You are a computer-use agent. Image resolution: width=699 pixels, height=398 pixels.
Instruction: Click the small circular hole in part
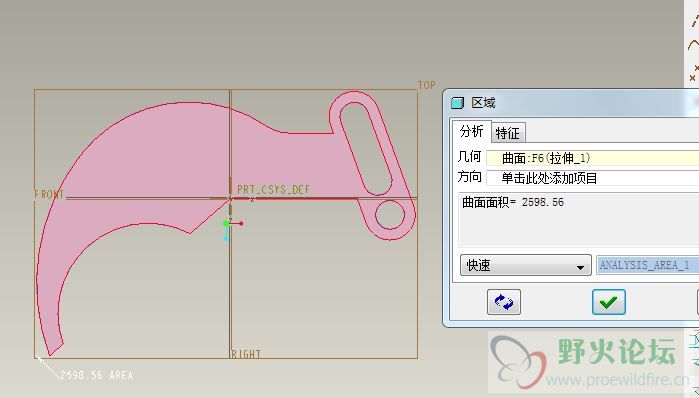tap(390, 215)
